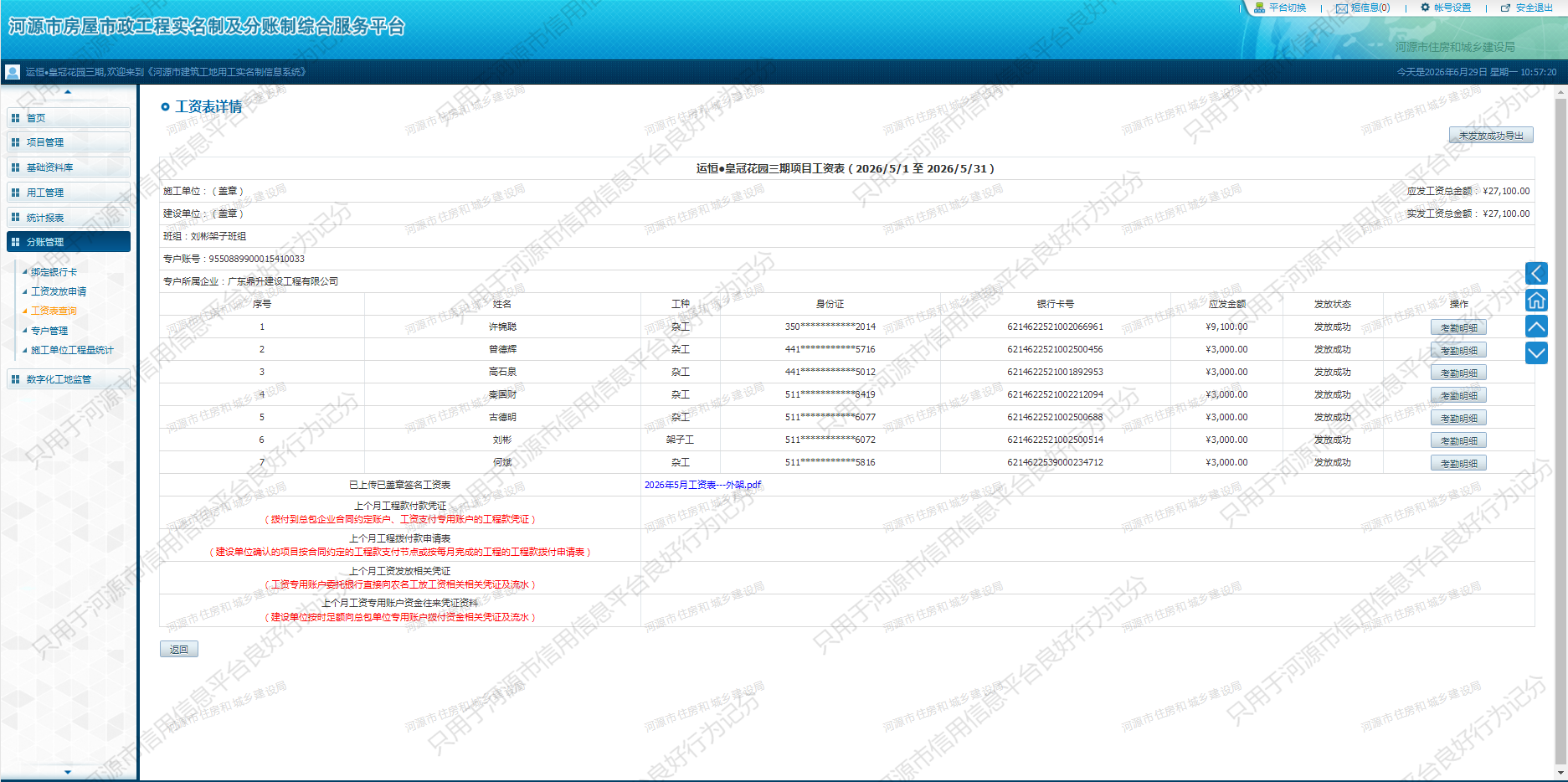Viewport: 1568px width, 782px height.
Task: Click the 未发放成功导出 button
Action: pyautogui.click(x=1491, y=135)
